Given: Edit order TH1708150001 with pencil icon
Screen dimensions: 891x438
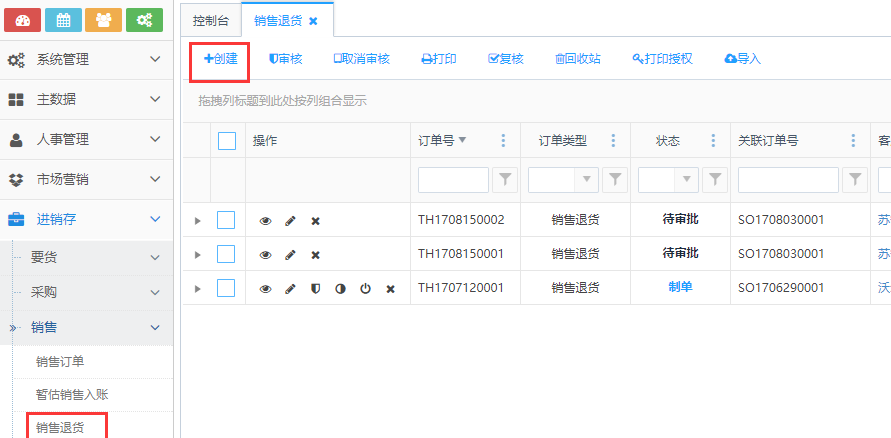Looking at the screenshot, I should [x=290, y=254].
